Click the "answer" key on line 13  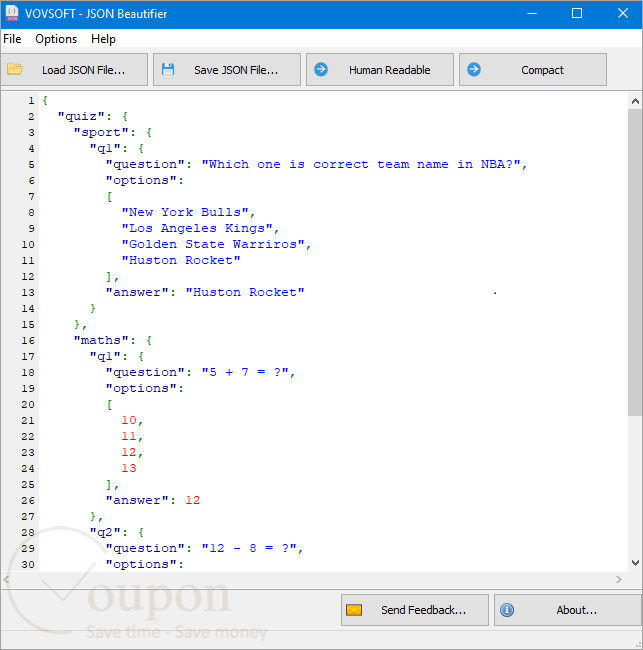click(x=137, y=293)
